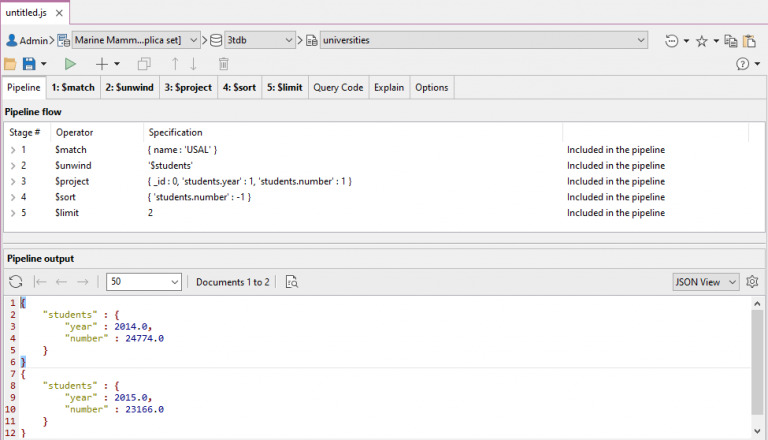Viewport: 768px width, 440px height.
Task: Open output settings gear icon
Action: (x=752, y=282)
